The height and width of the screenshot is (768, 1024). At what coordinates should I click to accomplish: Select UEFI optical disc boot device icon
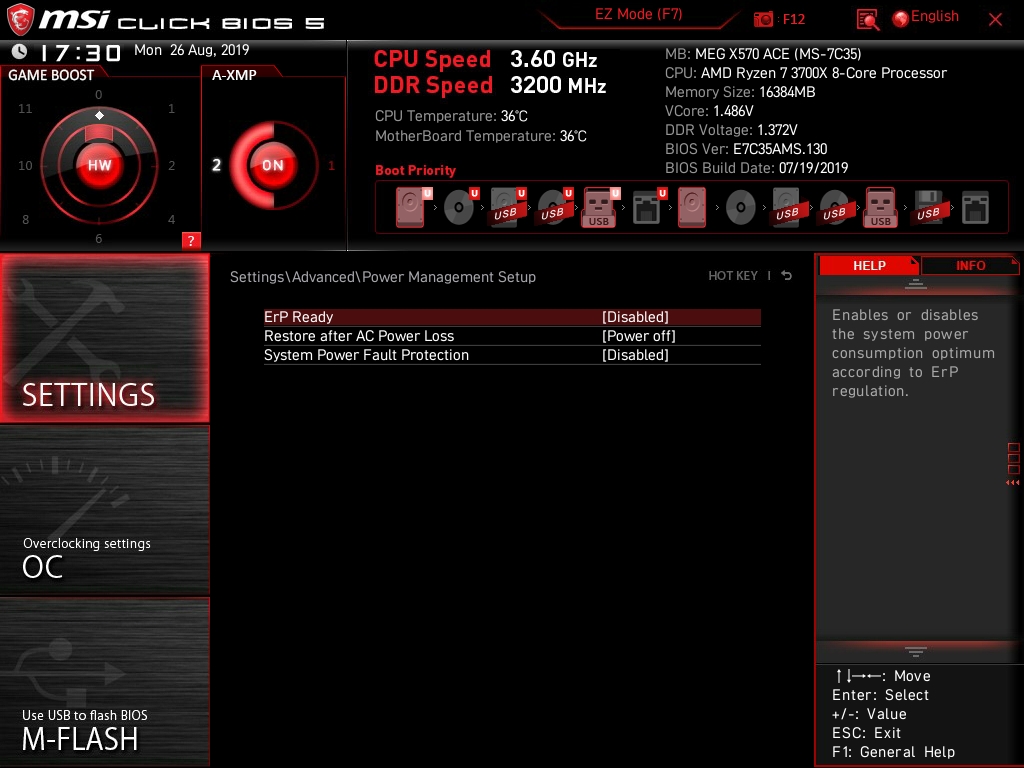pos(460,207)
